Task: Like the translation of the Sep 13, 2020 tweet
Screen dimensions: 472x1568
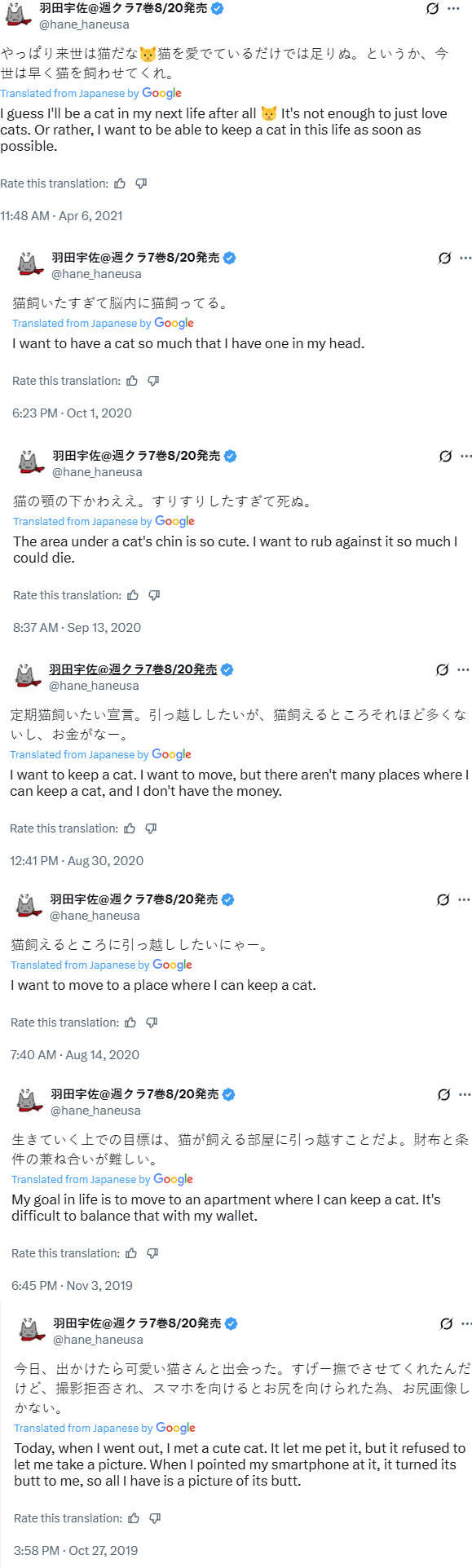Action: (x=133, y=595)
